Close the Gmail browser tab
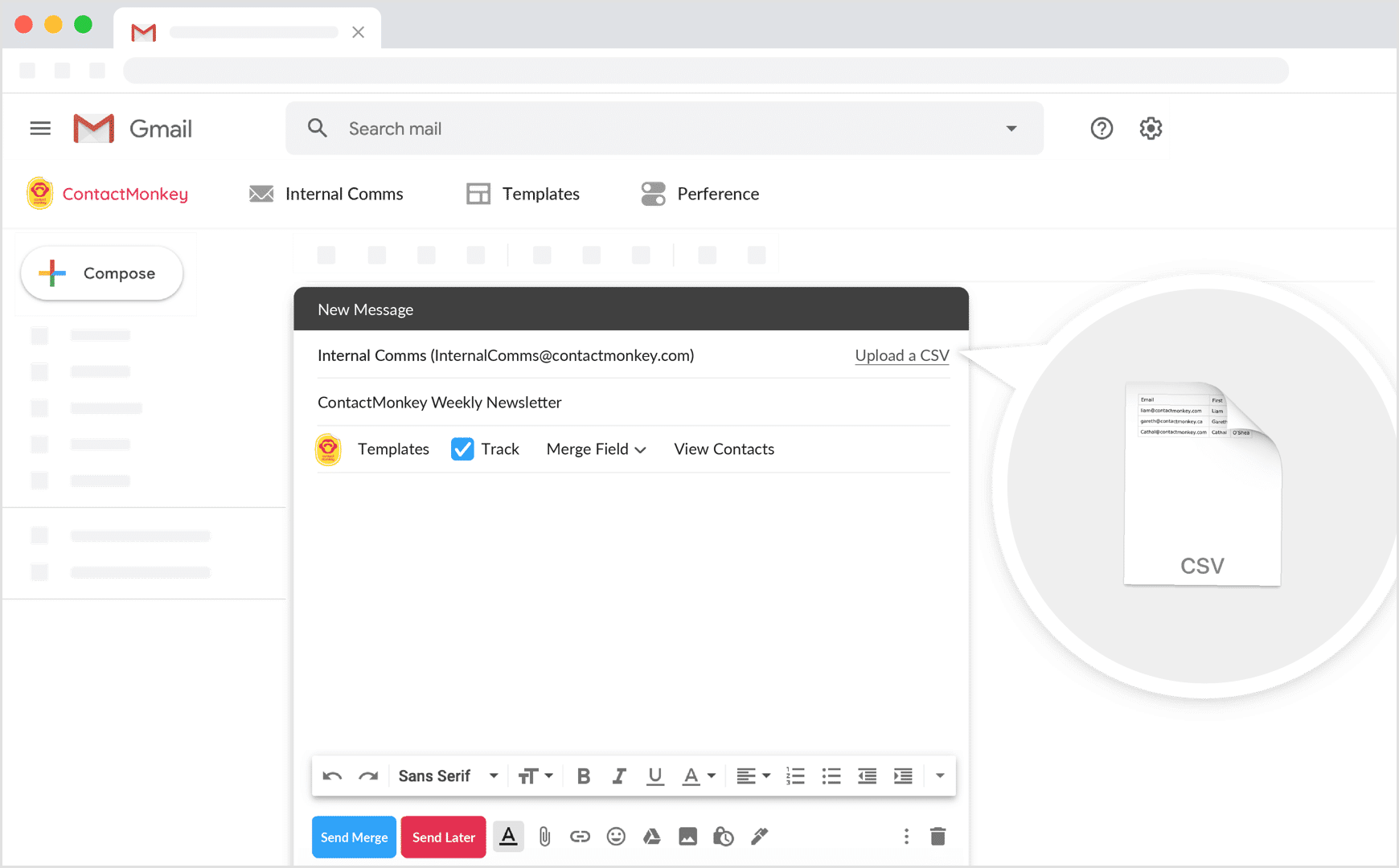Screen dimensions: 1399x868 359,32
